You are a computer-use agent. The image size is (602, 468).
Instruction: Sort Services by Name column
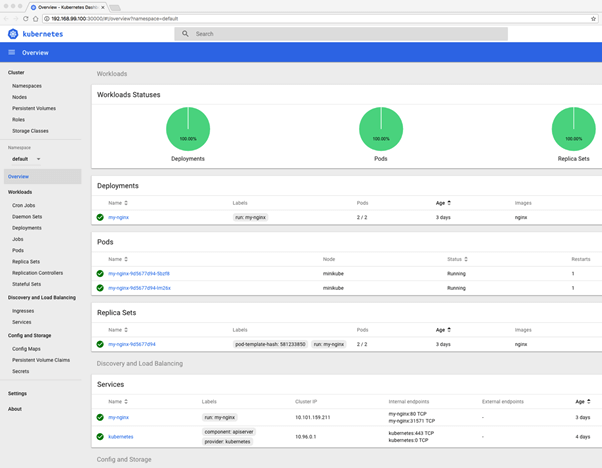point(118,402)
